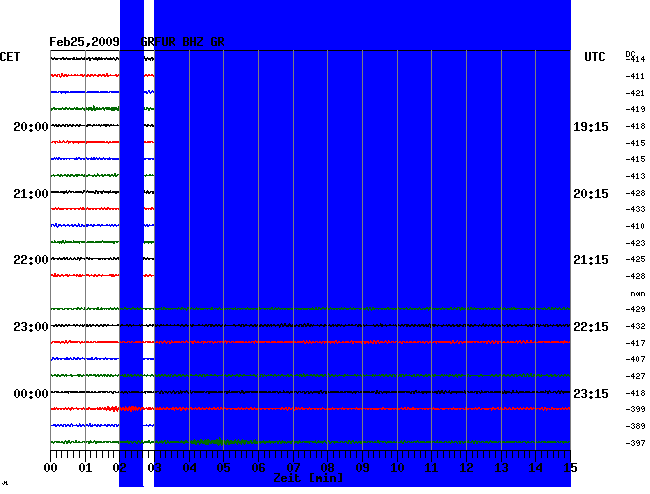Viewport: 650px width, 494px height.
Task: Pick the DC value -417
Action: 635,343
